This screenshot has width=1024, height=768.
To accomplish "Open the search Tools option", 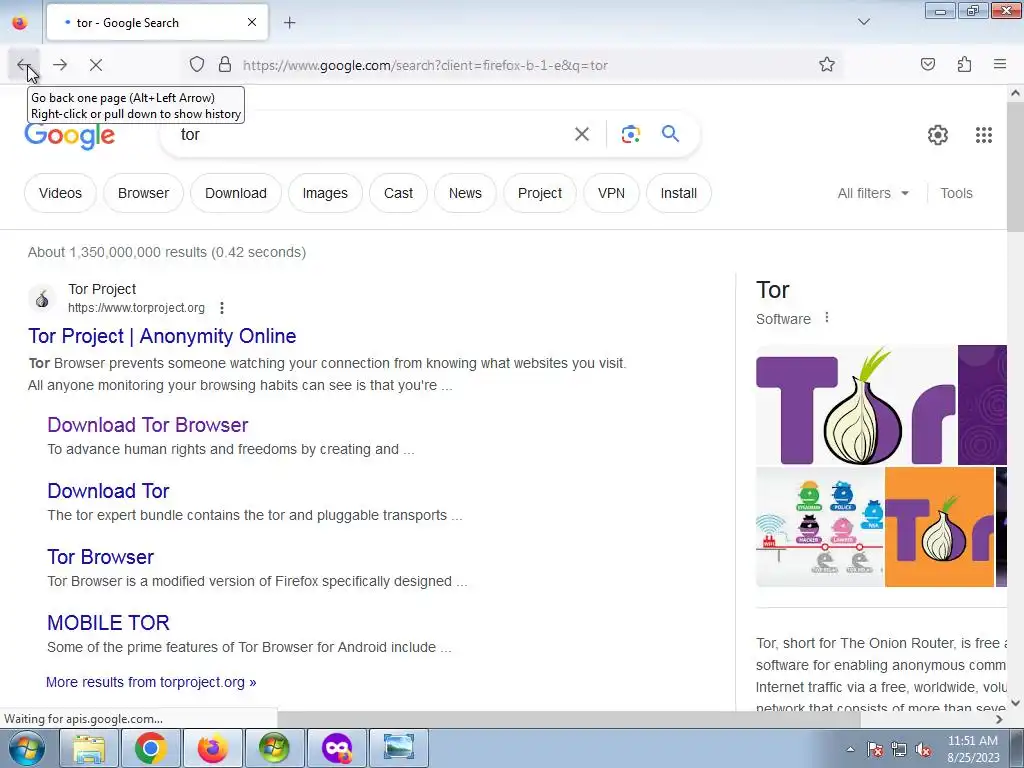I will [956, 193].
